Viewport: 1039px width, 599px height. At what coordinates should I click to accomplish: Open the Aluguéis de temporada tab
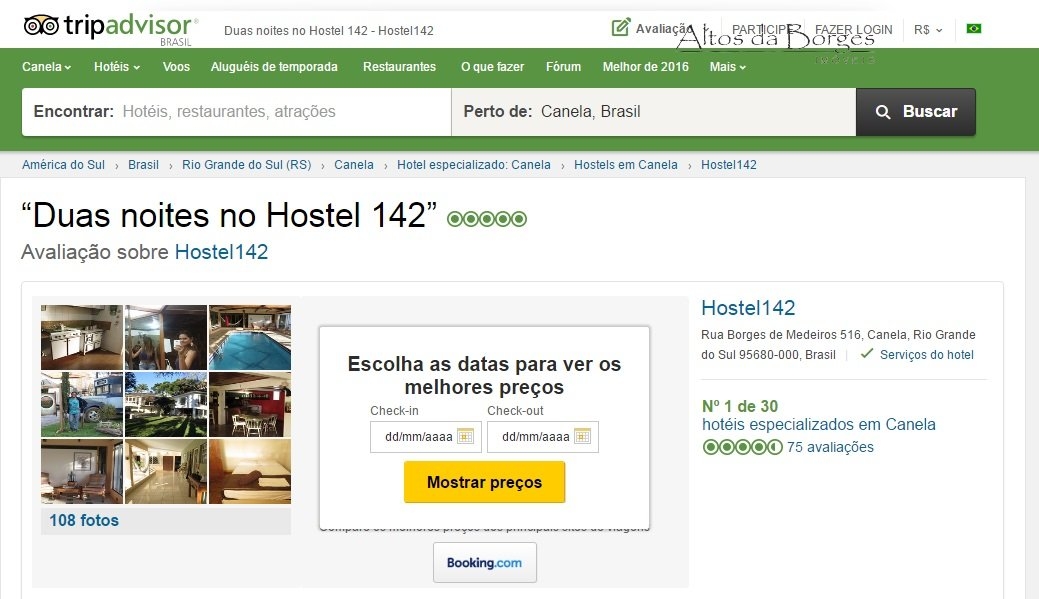[274, 67]
